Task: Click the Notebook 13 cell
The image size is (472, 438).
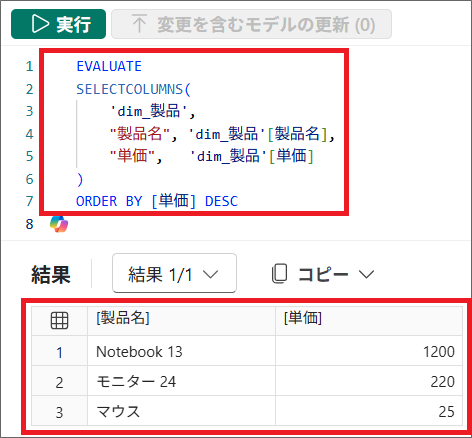Action: tap(181, 351)
